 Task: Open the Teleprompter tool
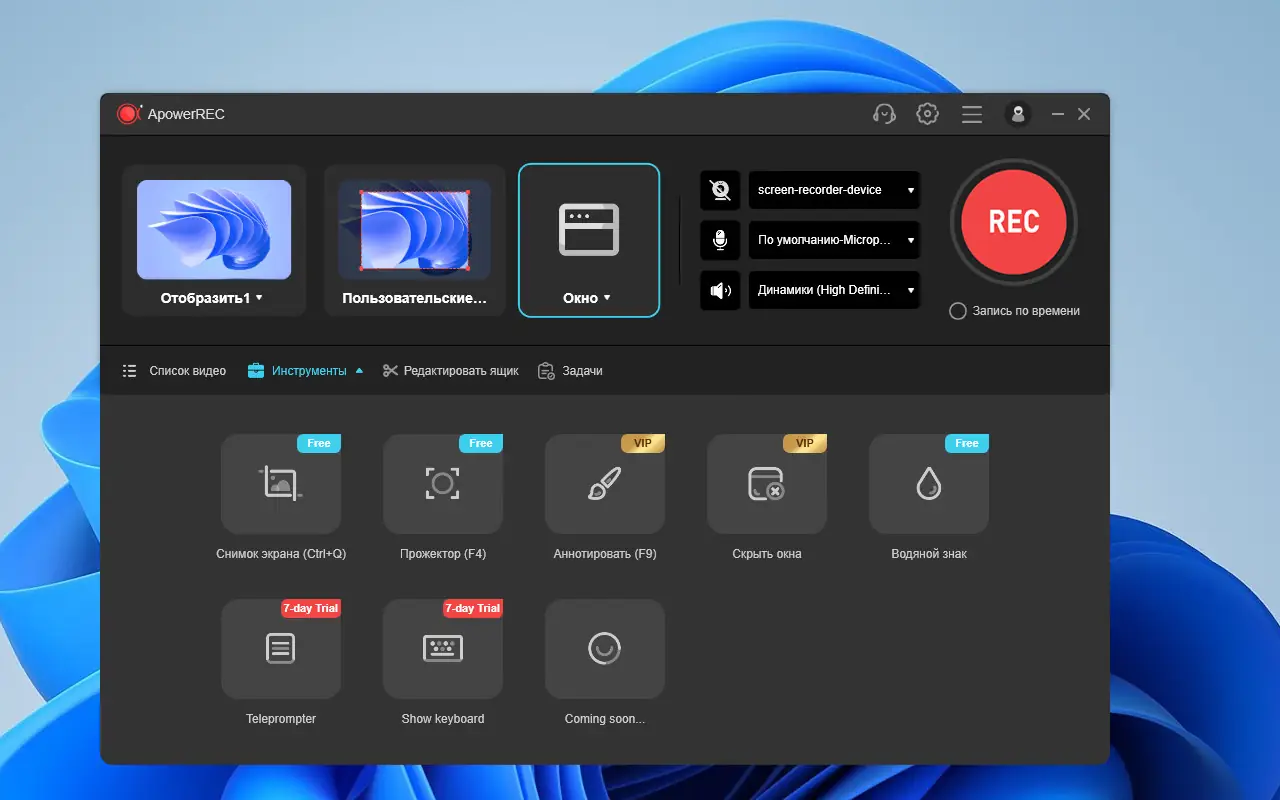(x=281, y=649)
